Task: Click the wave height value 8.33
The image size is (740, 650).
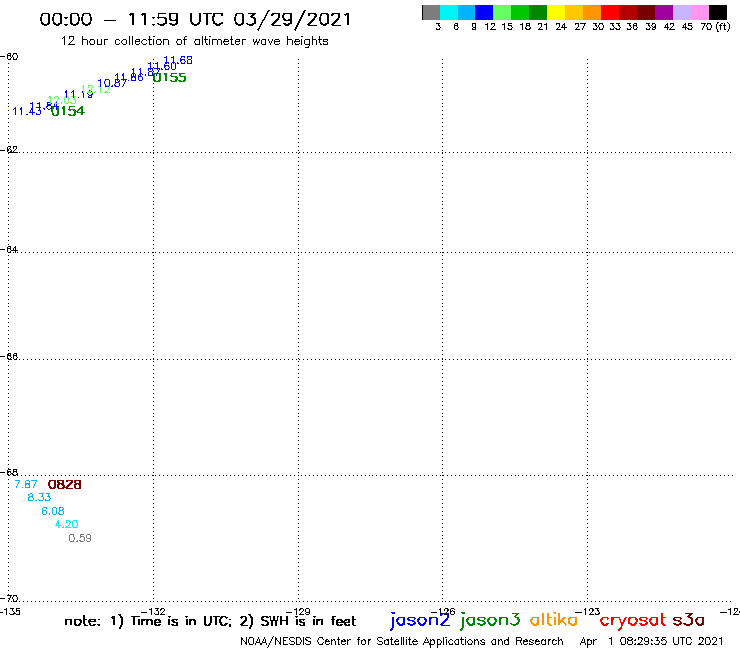Action: [39, 497]
